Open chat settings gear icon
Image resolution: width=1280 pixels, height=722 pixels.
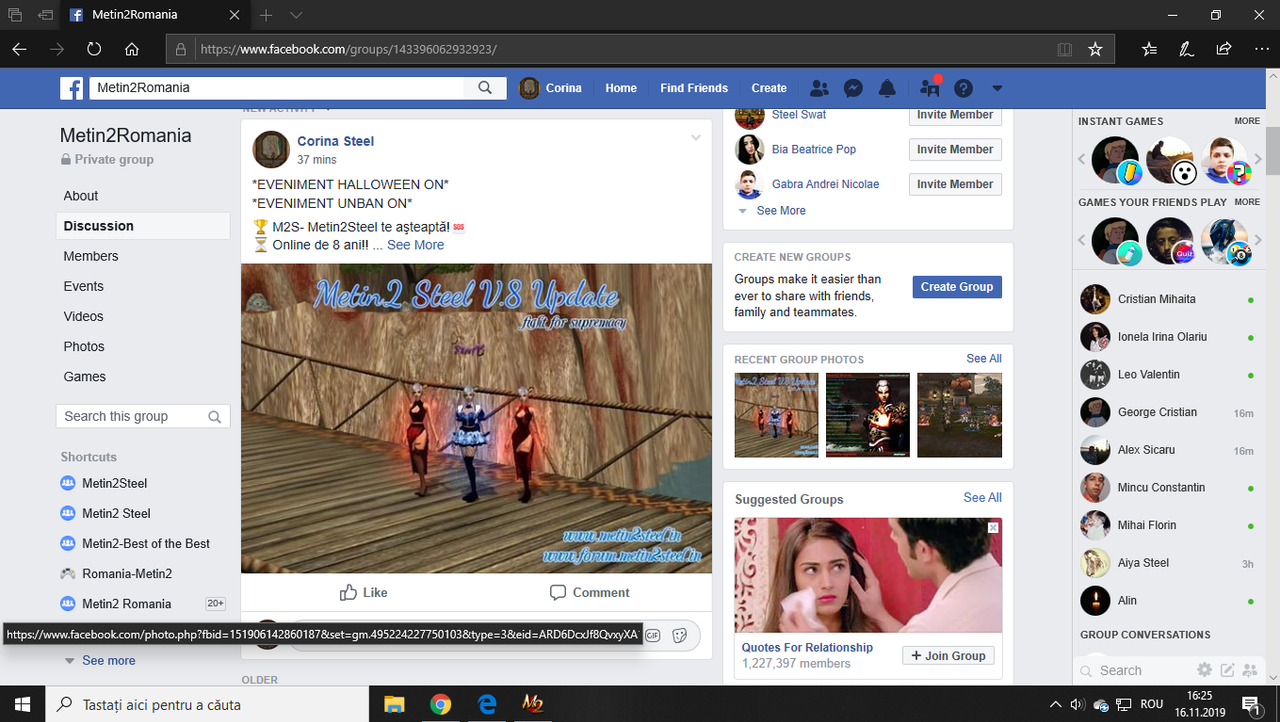pyautogui.click(x=1205, y=670)
